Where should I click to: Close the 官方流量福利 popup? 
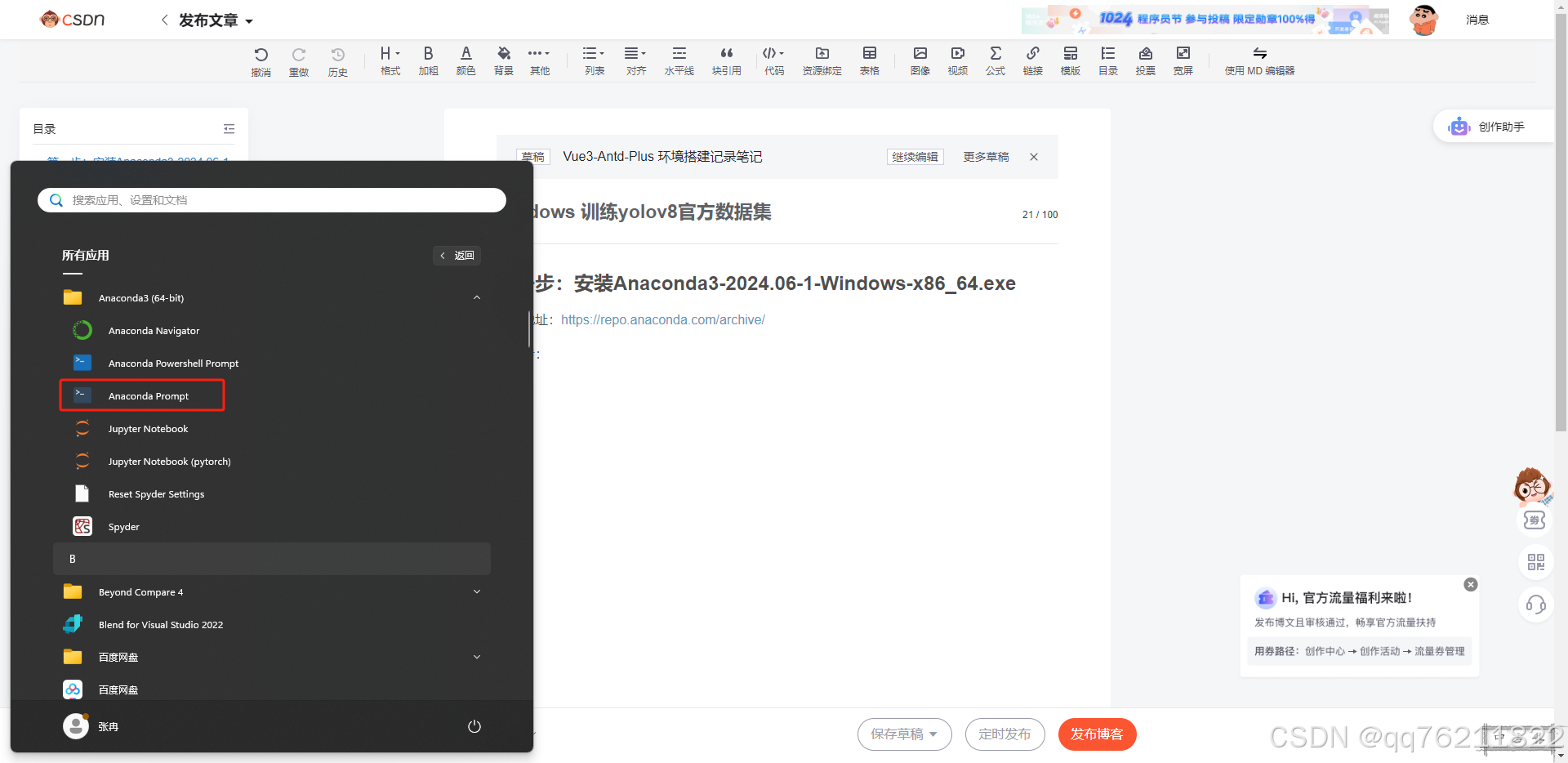[x=1471, y=585]
